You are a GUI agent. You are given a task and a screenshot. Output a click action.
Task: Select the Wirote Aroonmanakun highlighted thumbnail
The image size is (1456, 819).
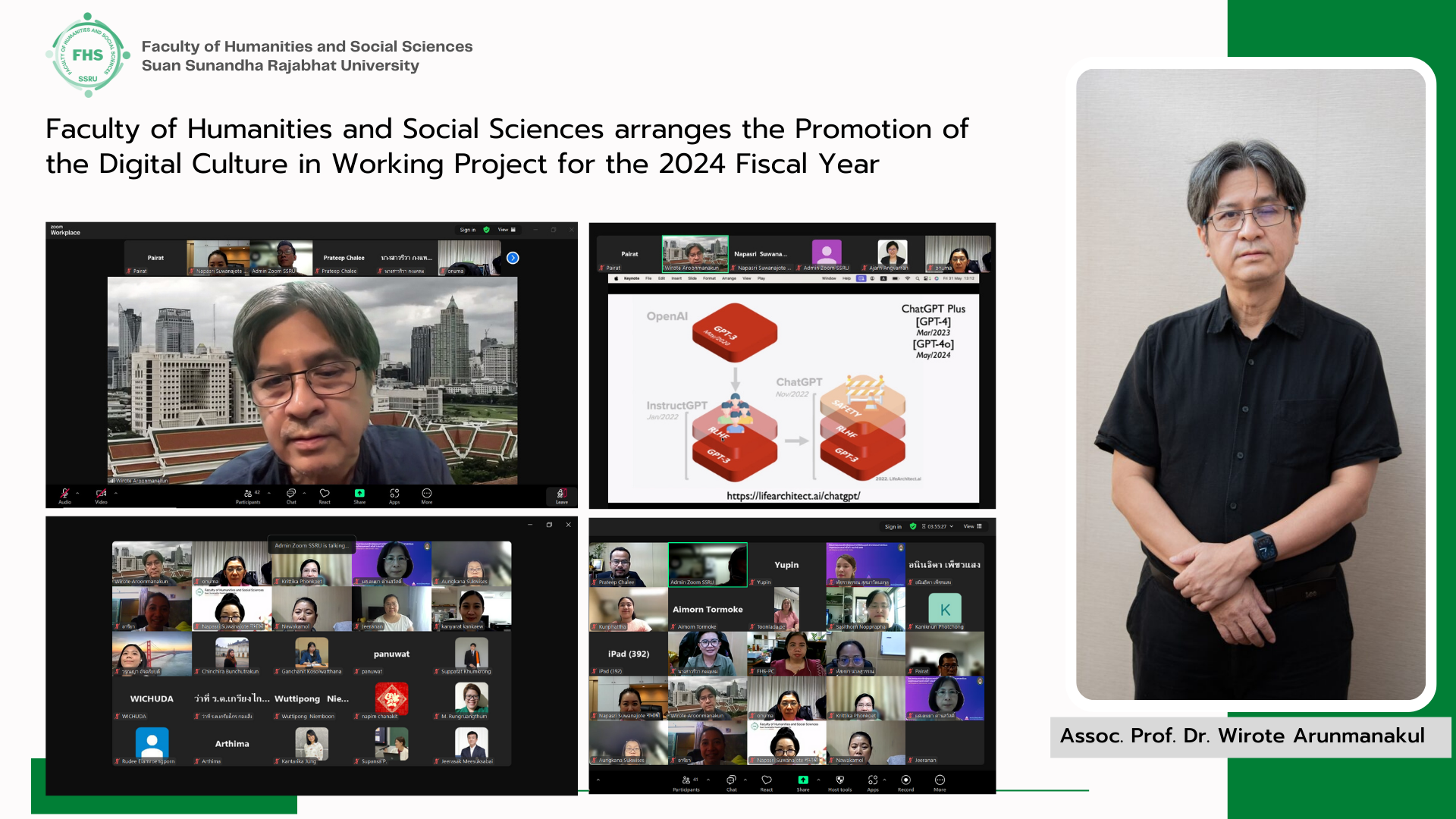click(x=695, y=254)
